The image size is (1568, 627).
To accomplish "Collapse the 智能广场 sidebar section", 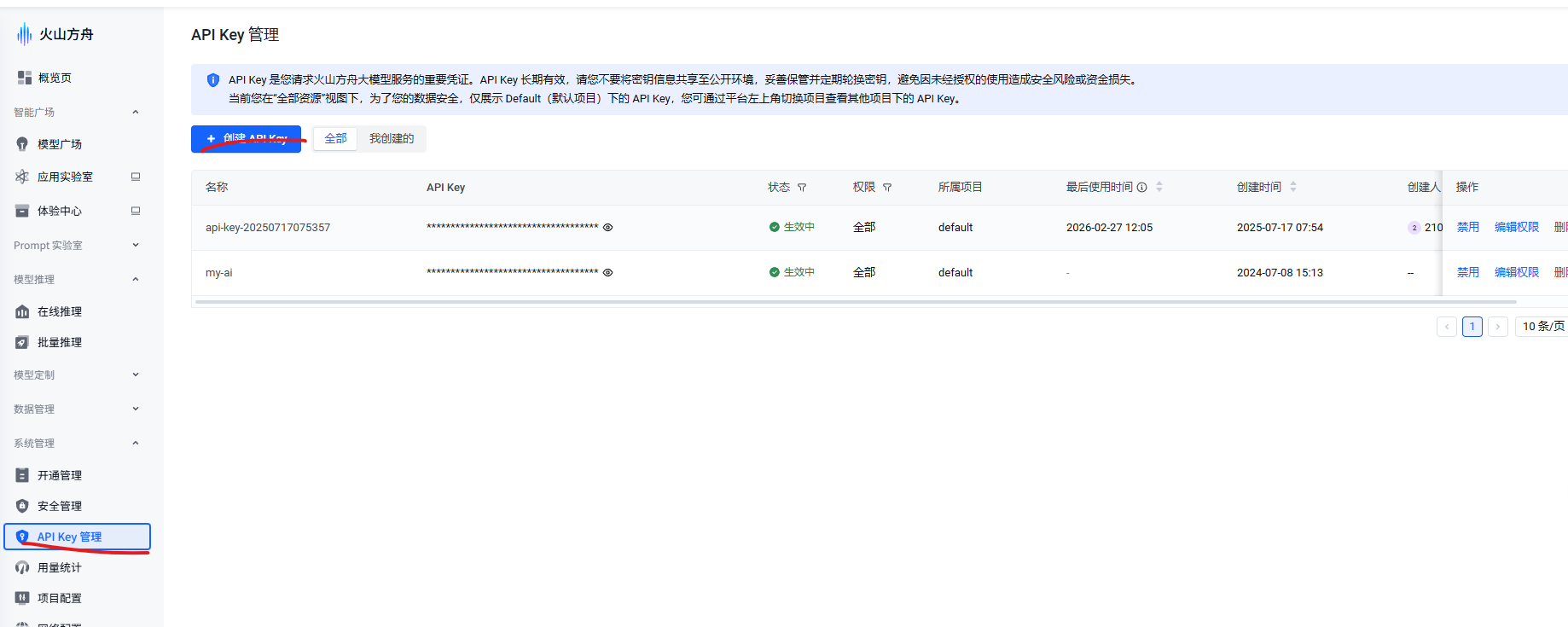I will point(136,112).
